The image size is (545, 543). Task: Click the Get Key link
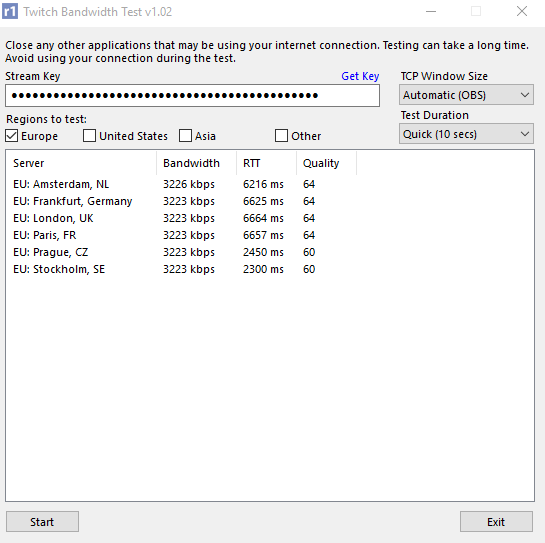(x=360, y=76)
